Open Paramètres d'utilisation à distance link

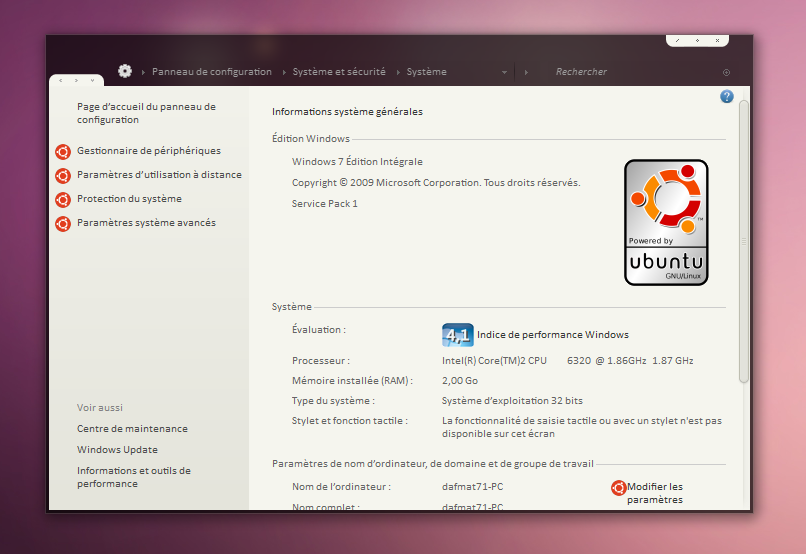(x=159, y=175)
